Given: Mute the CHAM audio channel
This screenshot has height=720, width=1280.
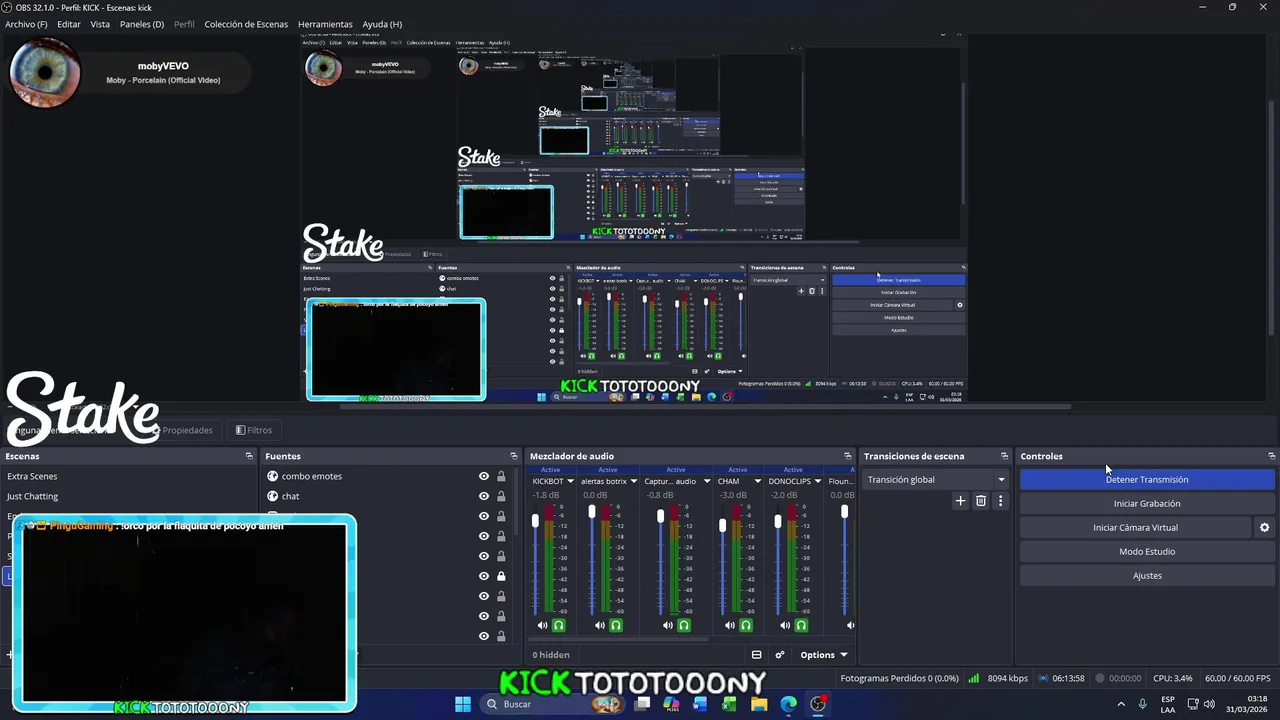Looking at the screenshot, I should pos(729,625).
